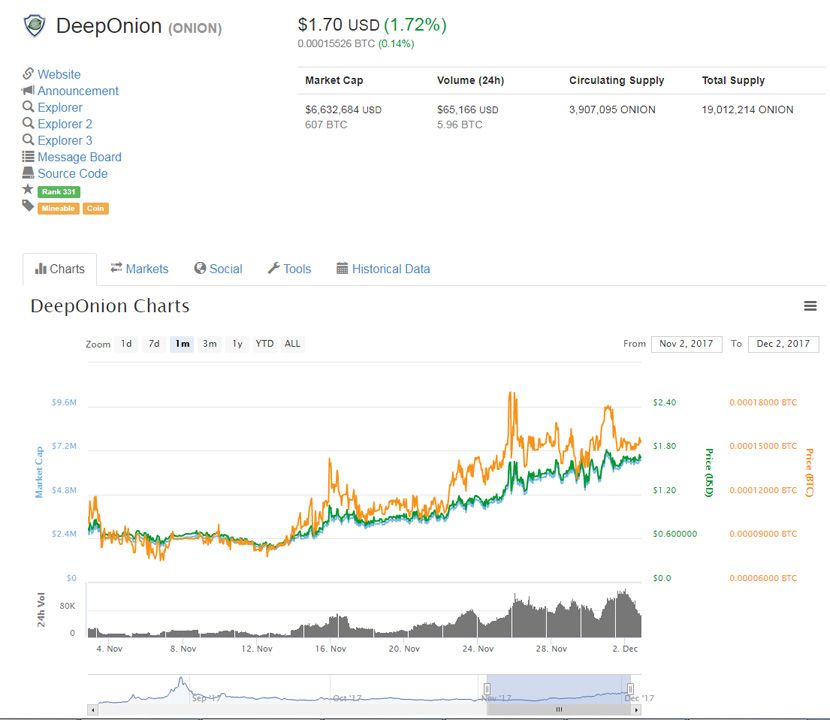Toggle the Price (BTC) axis label
This screenshot has height=720, width=830.
click(x=809, y=472)
